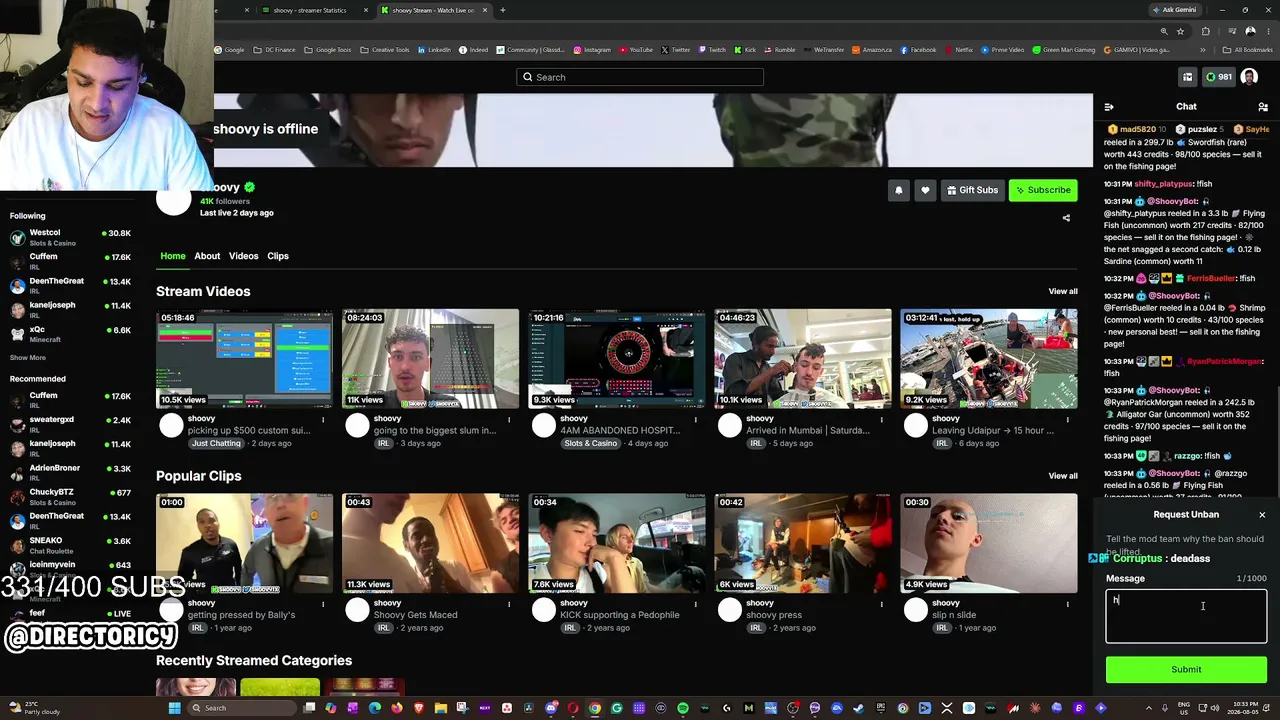Click ShoovyBot username in 10:31 PM chat
The width and height of the screenshot is (1280, 720).
click(1173, 201)
